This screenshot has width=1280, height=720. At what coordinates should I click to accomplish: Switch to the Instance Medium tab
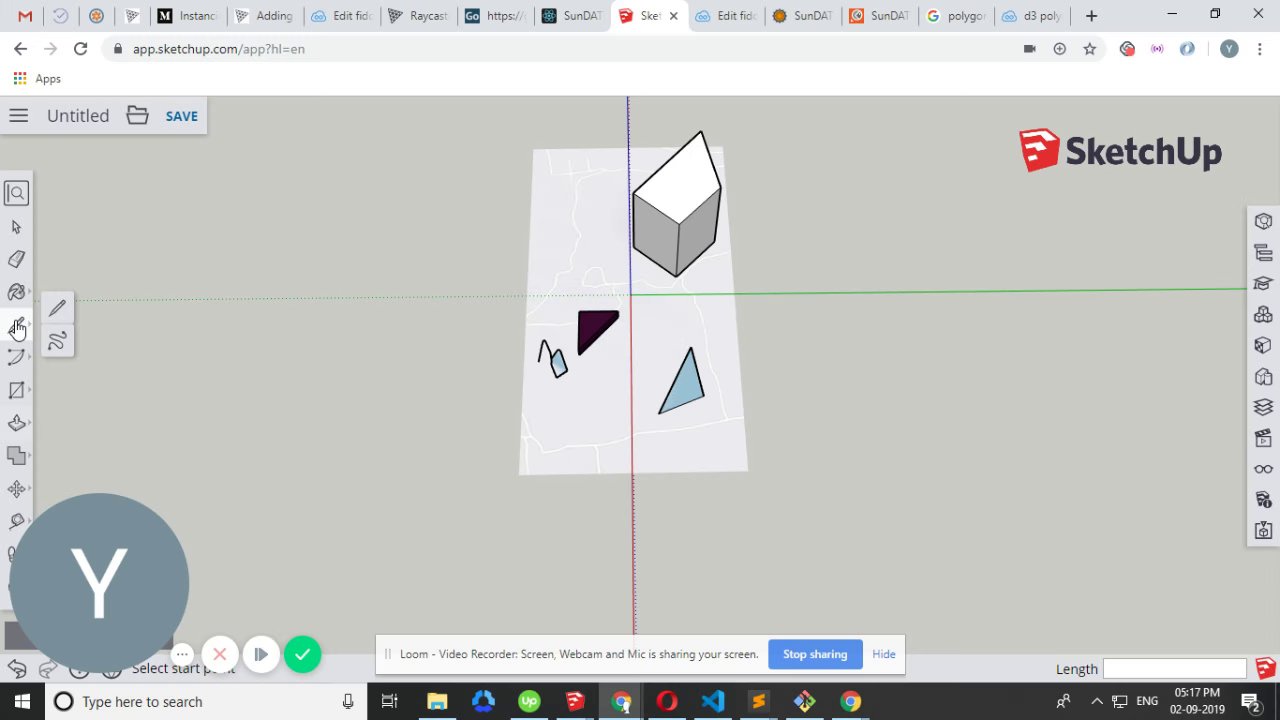(189, 16)
